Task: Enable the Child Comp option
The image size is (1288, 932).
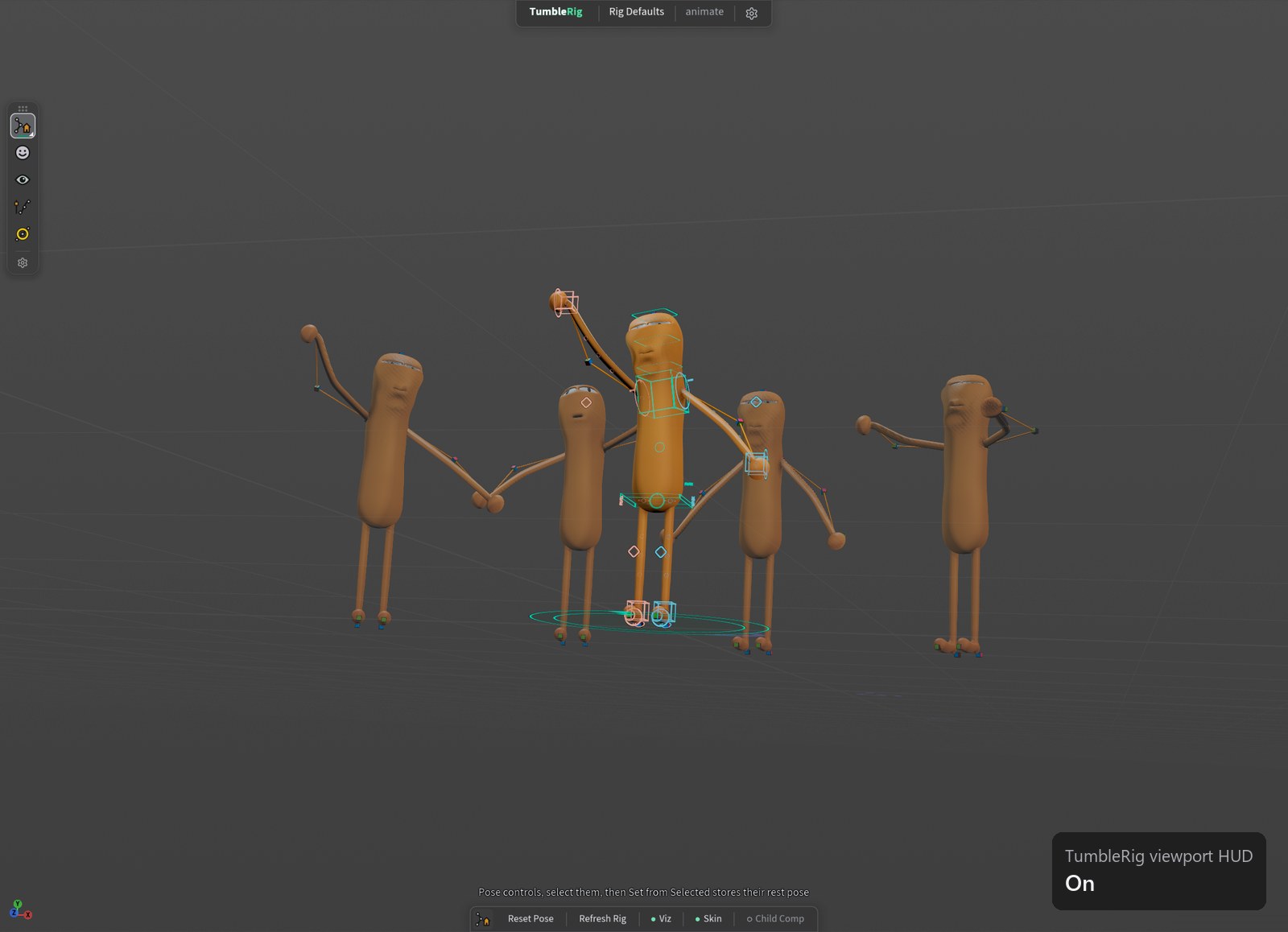Action: pos(775,918)
